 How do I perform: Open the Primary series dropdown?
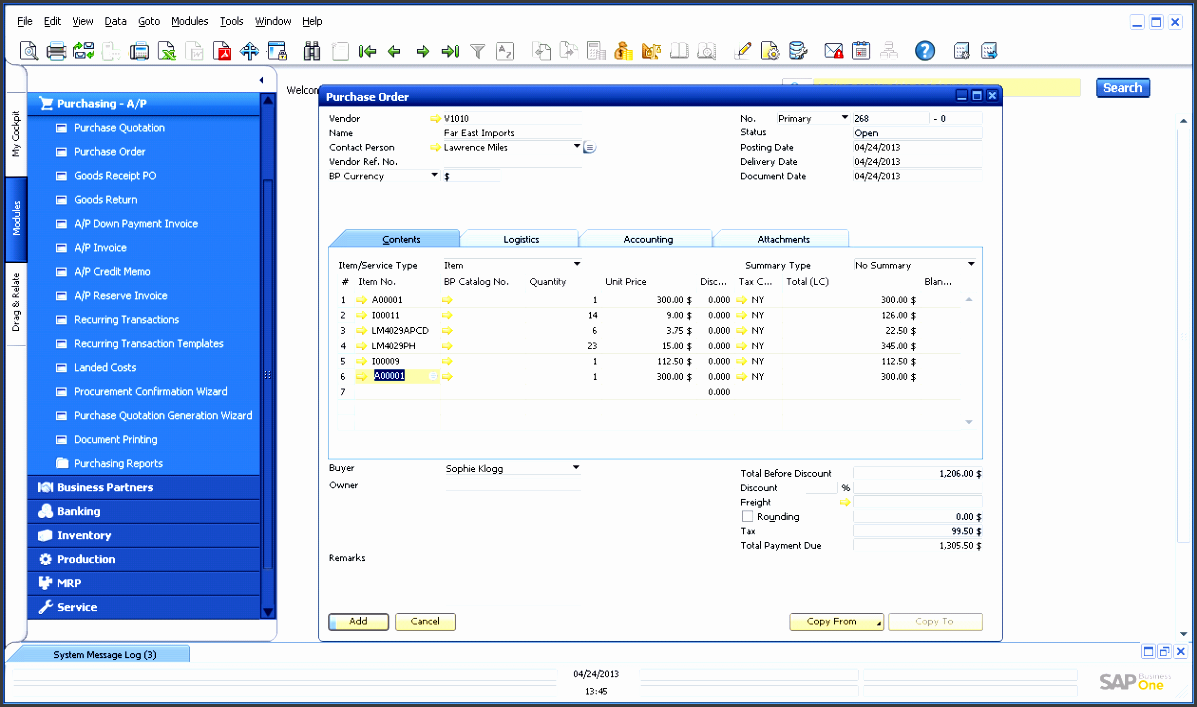(x=844, y=118)
